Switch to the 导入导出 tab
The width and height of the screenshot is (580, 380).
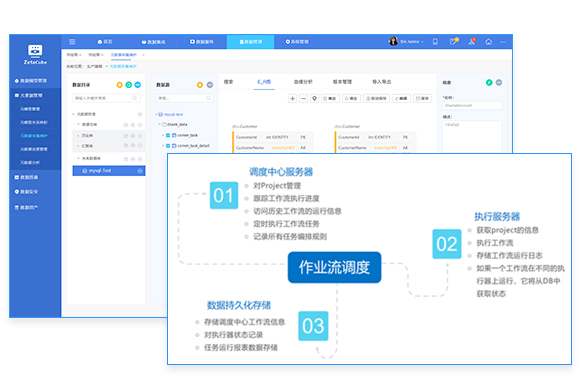click(381, 82)
